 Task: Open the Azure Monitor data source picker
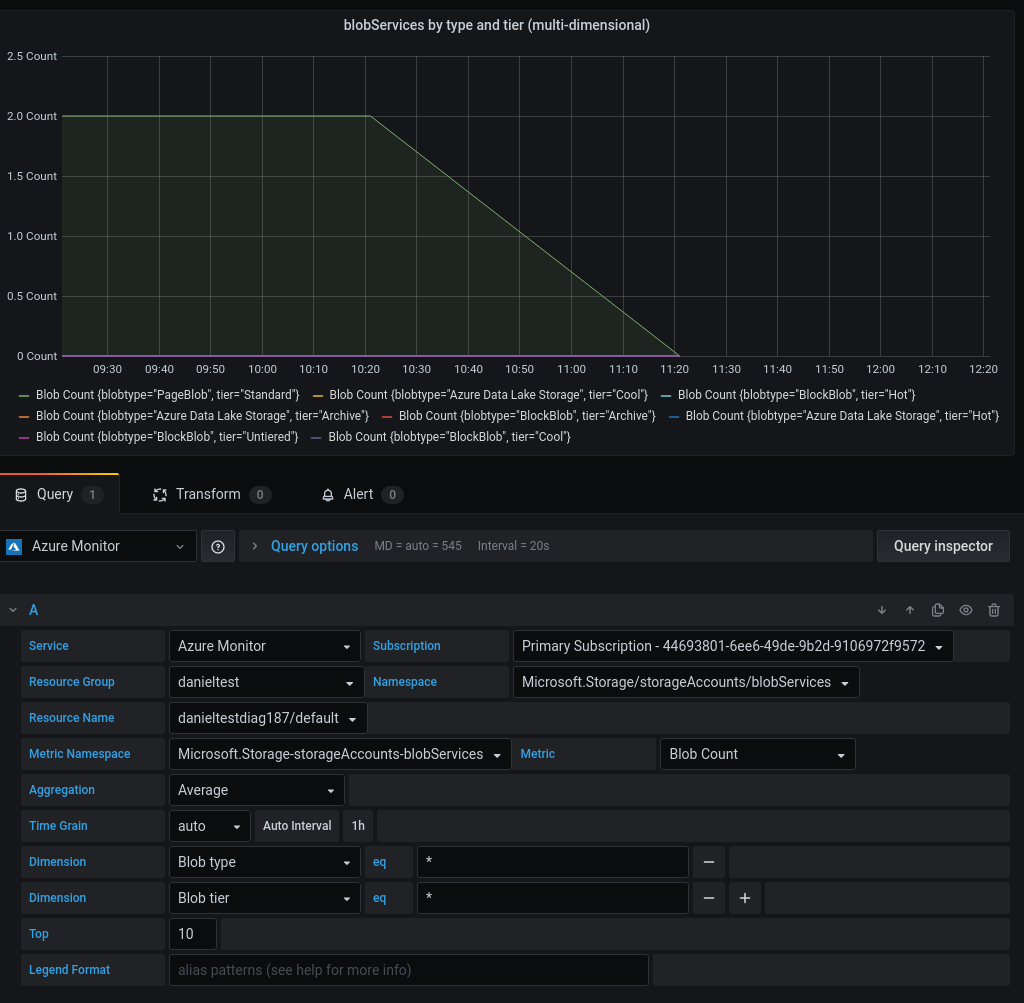coord(98,547)
